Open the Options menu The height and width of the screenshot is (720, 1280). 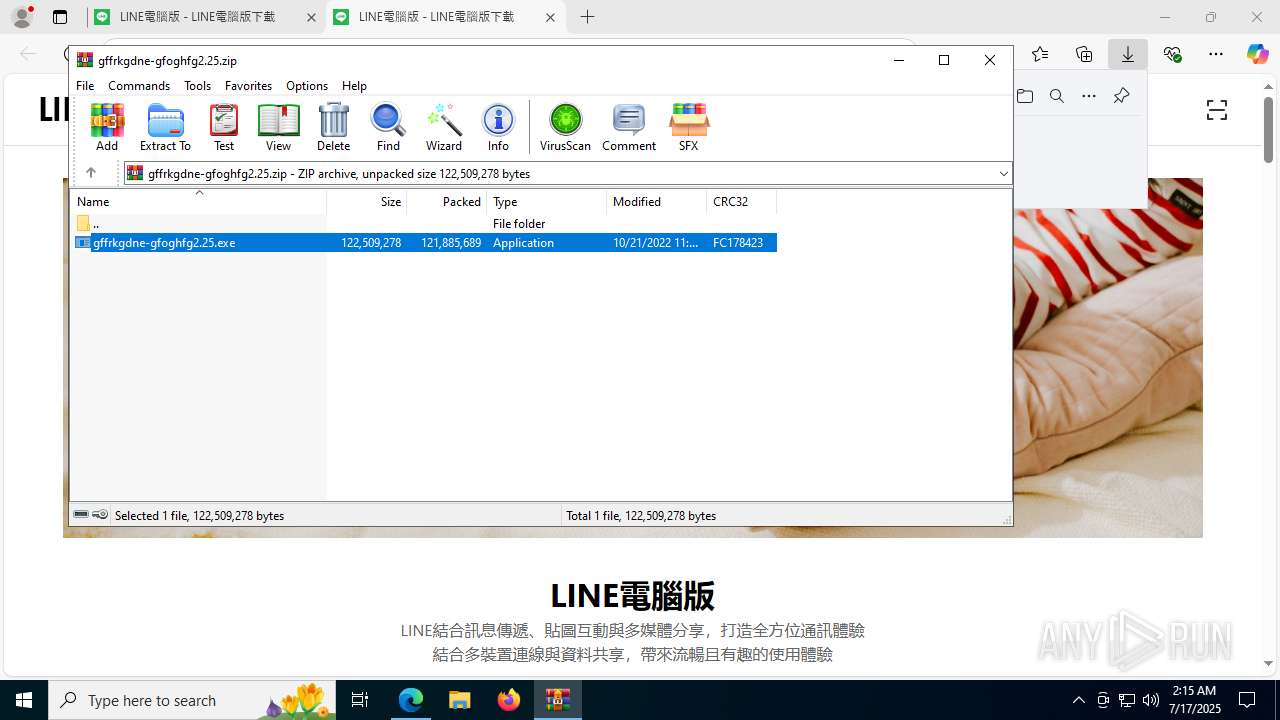point(307,86)
